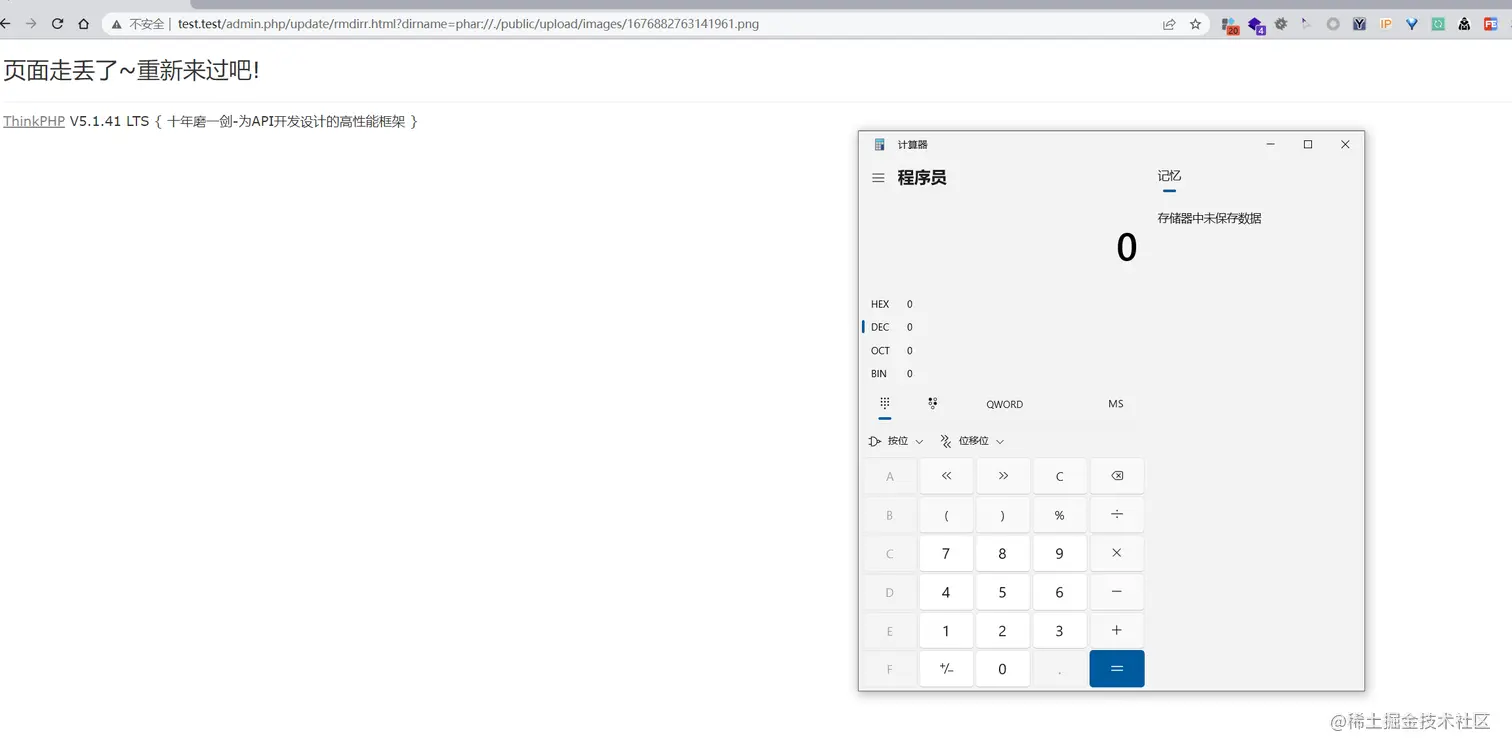
Task: Click the 程序员 programmer mode title
Action: (x=921, y=177)
